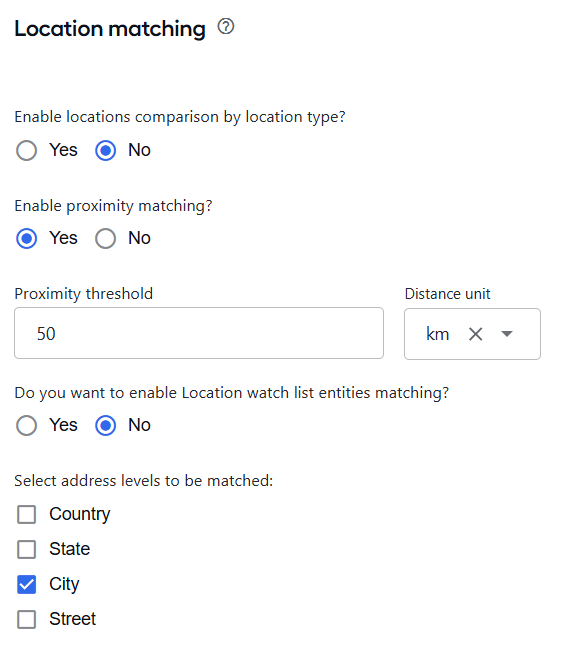Open the Location matching help icon
This screenshot has height=658, width=587.
226,27
